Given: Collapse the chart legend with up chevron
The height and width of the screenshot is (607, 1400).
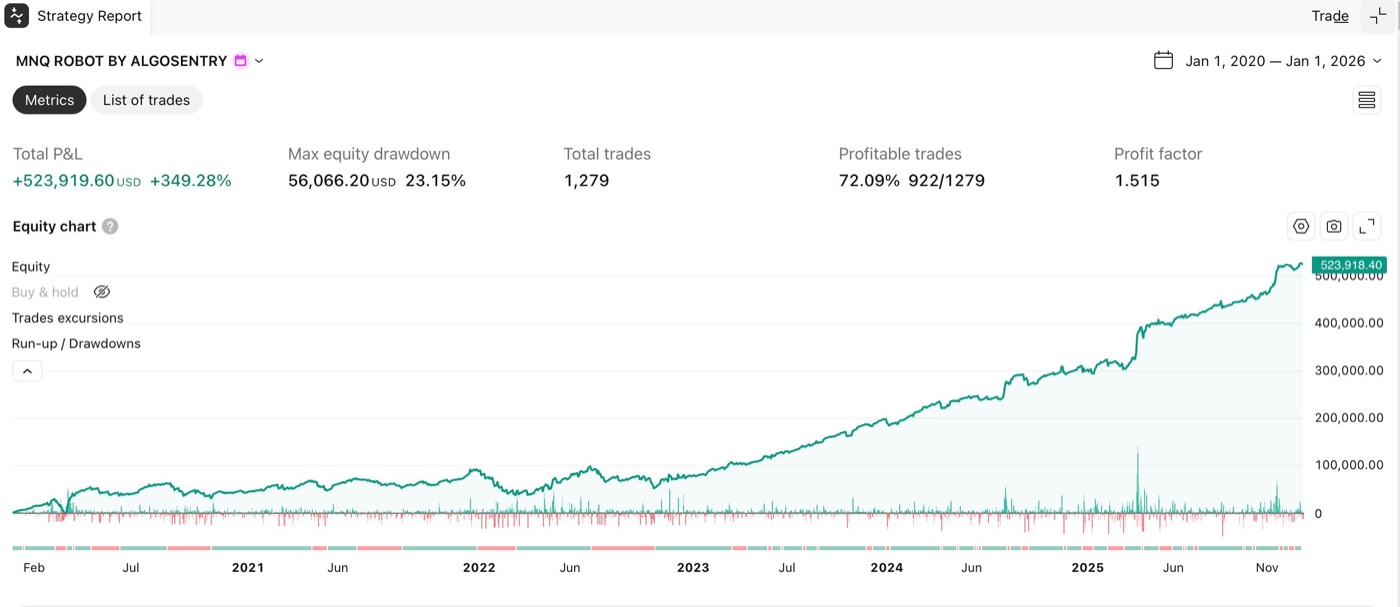Looking at the screenshot, I should (x=27, y=371).
